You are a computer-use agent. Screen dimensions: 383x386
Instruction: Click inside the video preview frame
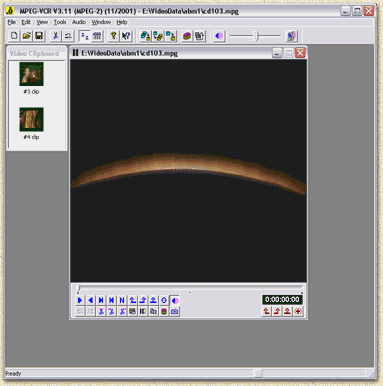[x=188, y=171]
